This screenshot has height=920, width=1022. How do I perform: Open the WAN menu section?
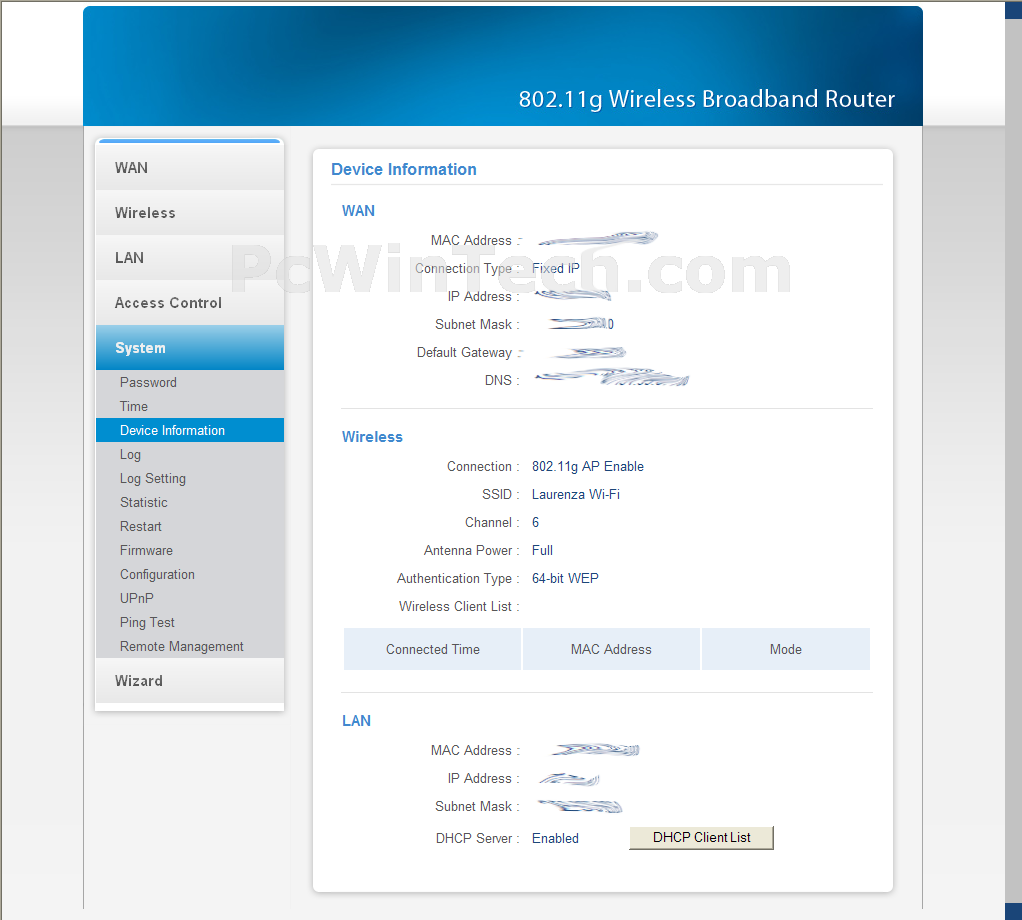(x=190, y=167)
